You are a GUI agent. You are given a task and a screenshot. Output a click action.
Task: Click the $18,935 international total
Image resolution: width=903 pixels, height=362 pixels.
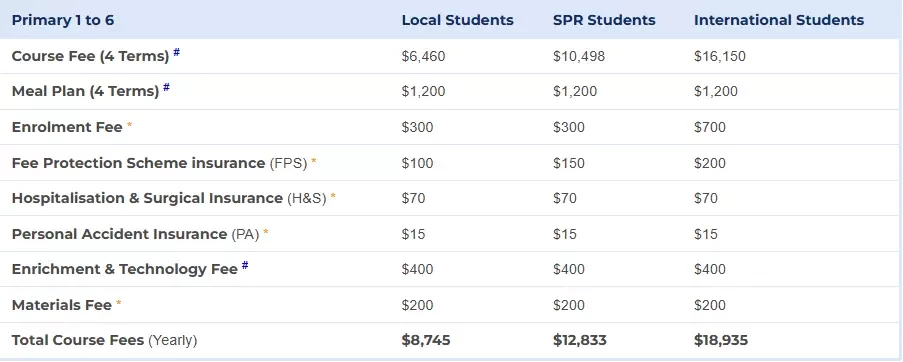click(x=721, y=340)
